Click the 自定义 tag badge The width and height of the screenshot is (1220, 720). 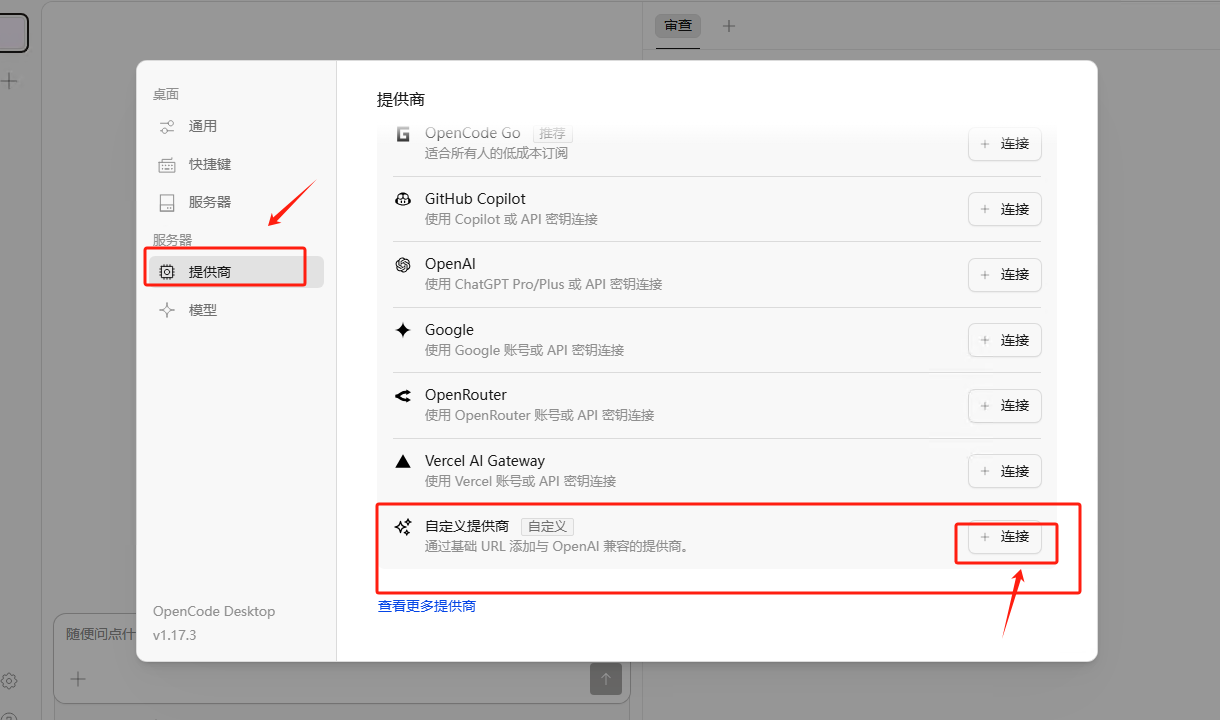pos(547,526)
